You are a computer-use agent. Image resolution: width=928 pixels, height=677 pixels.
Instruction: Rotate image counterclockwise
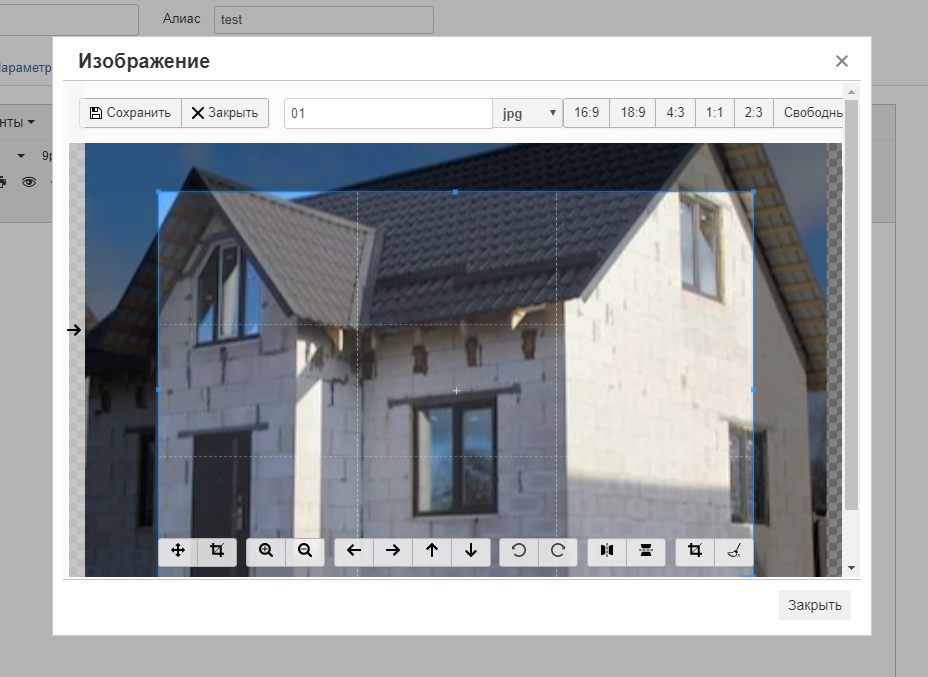pyautogui.click(x=519, y=551)
